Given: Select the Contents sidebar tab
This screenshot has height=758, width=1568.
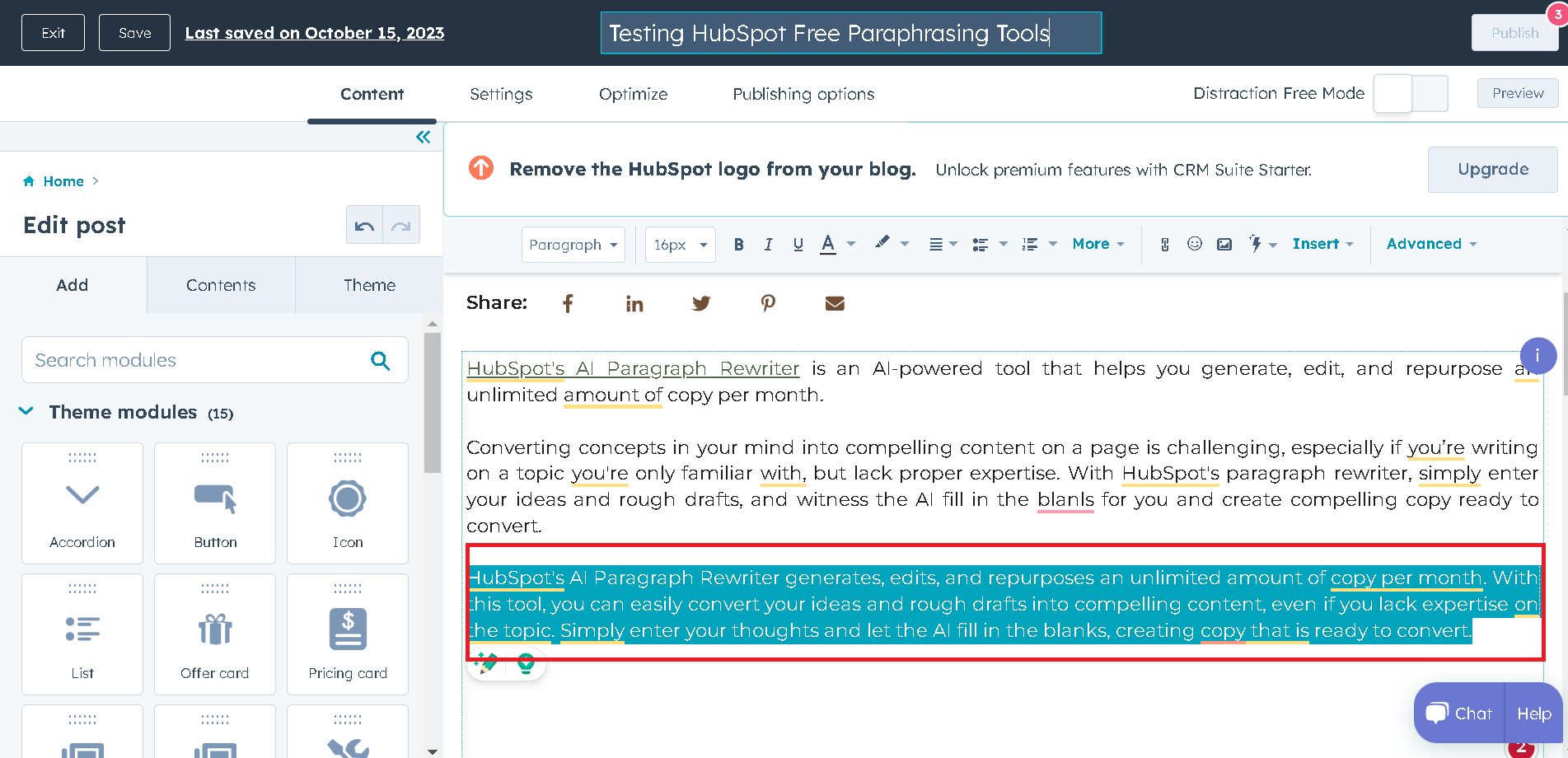Looking at the screenshot, I should click(x=221, y=285).
